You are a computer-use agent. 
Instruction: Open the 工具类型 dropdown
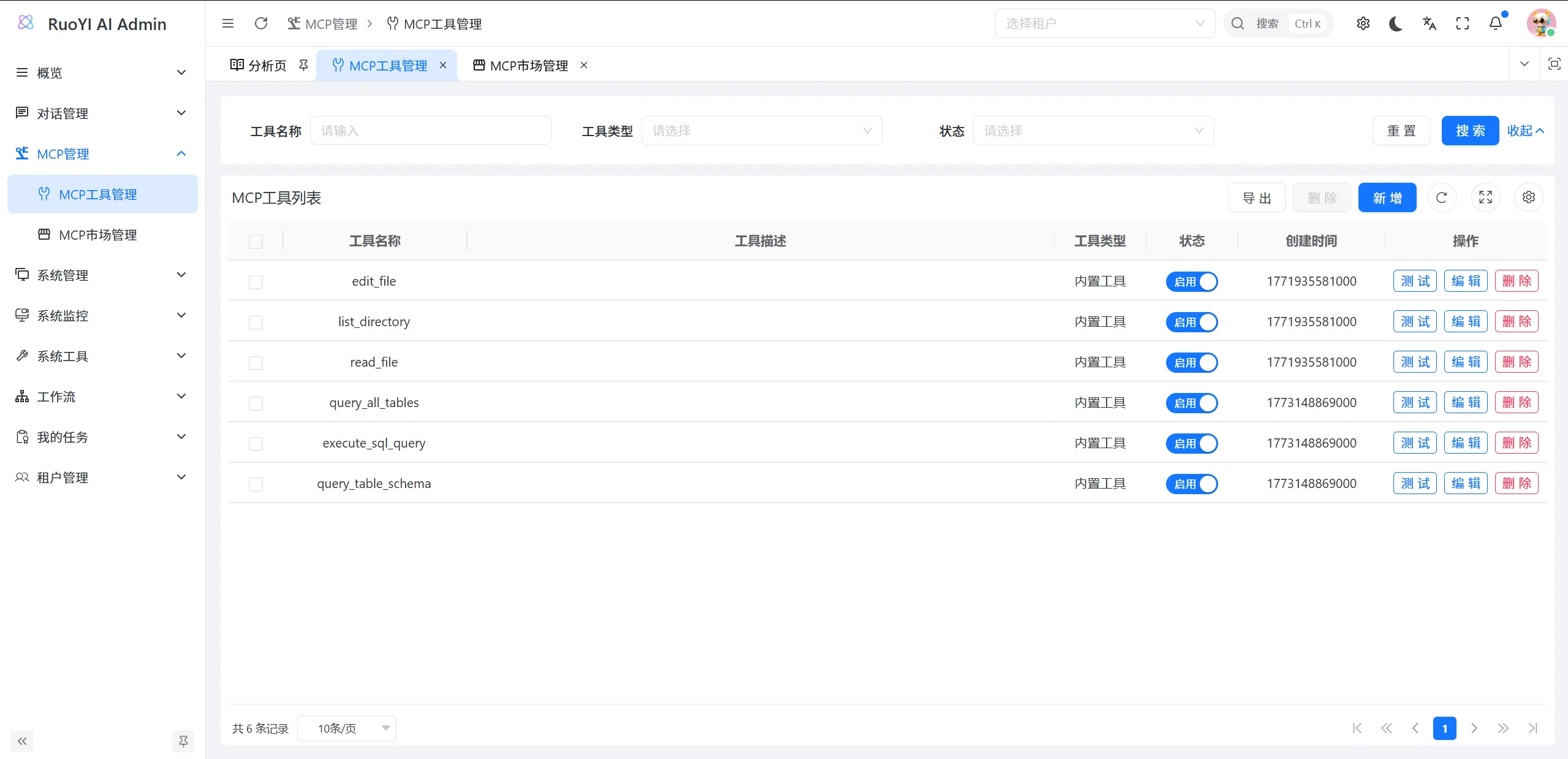pyautogui.click(x=762, y=131)
